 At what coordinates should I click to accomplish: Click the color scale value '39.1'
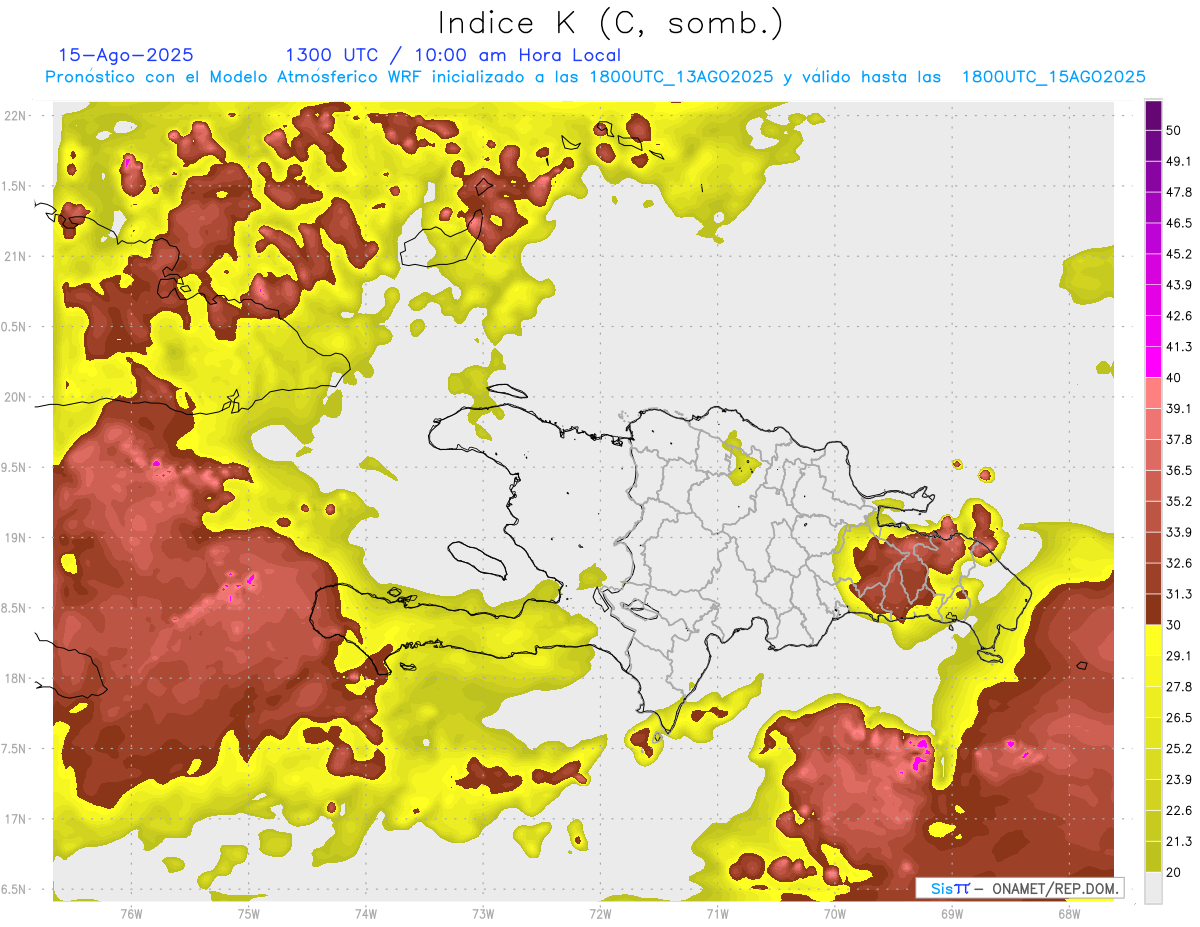click(x=1179, y=408)
